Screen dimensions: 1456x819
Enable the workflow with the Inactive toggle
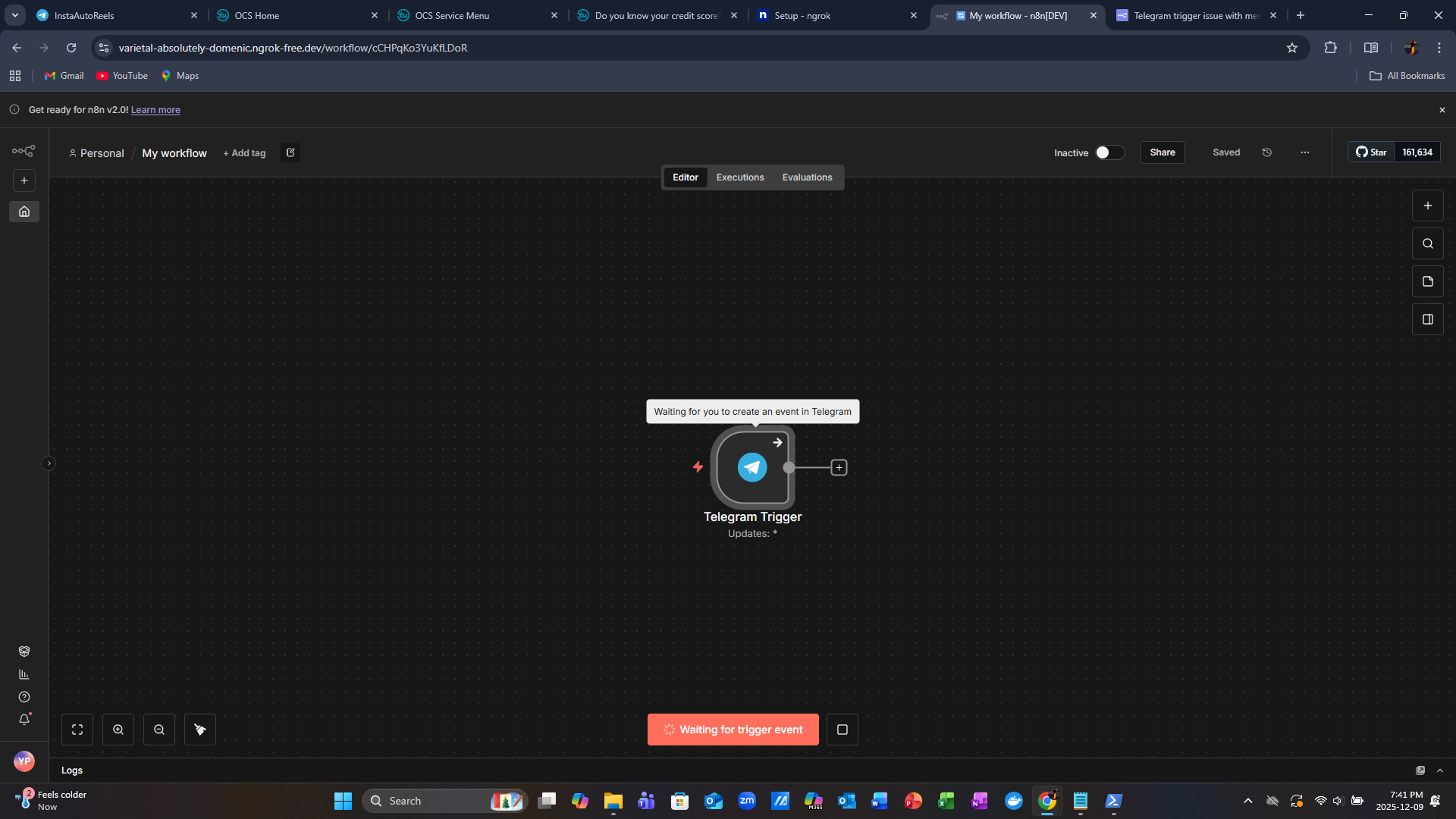point(1109,152)
